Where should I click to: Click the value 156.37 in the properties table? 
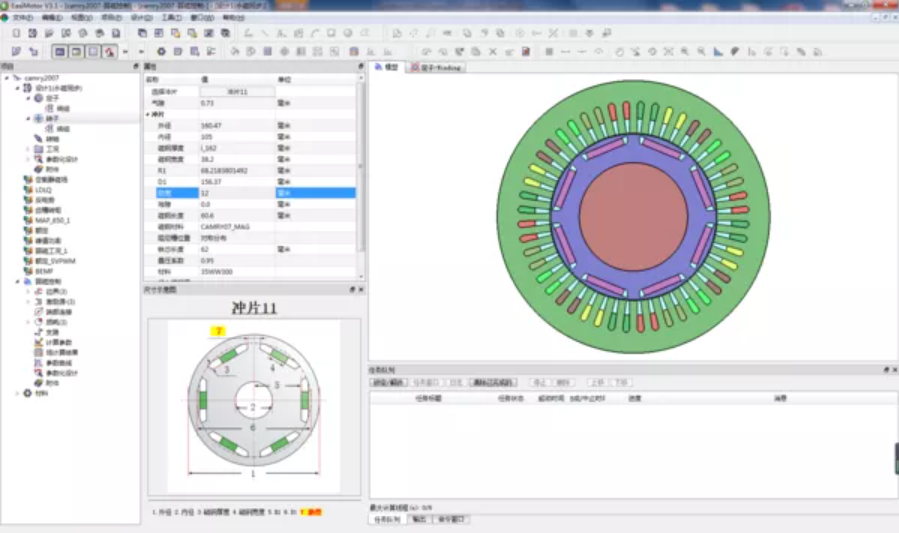pos(210,182)
